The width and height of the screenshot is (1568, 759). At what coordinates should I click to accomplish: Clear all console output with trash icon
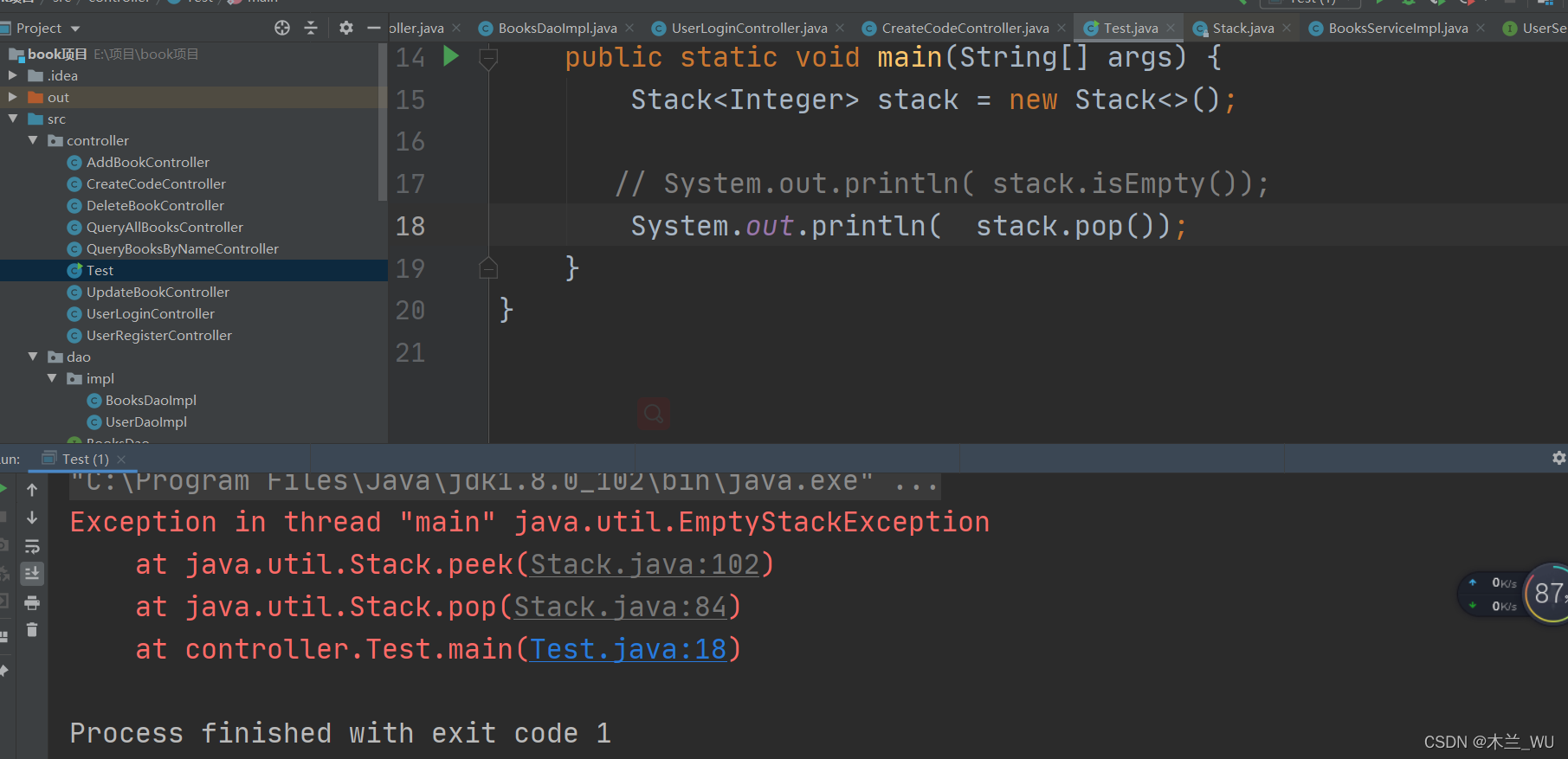(32, 630)
